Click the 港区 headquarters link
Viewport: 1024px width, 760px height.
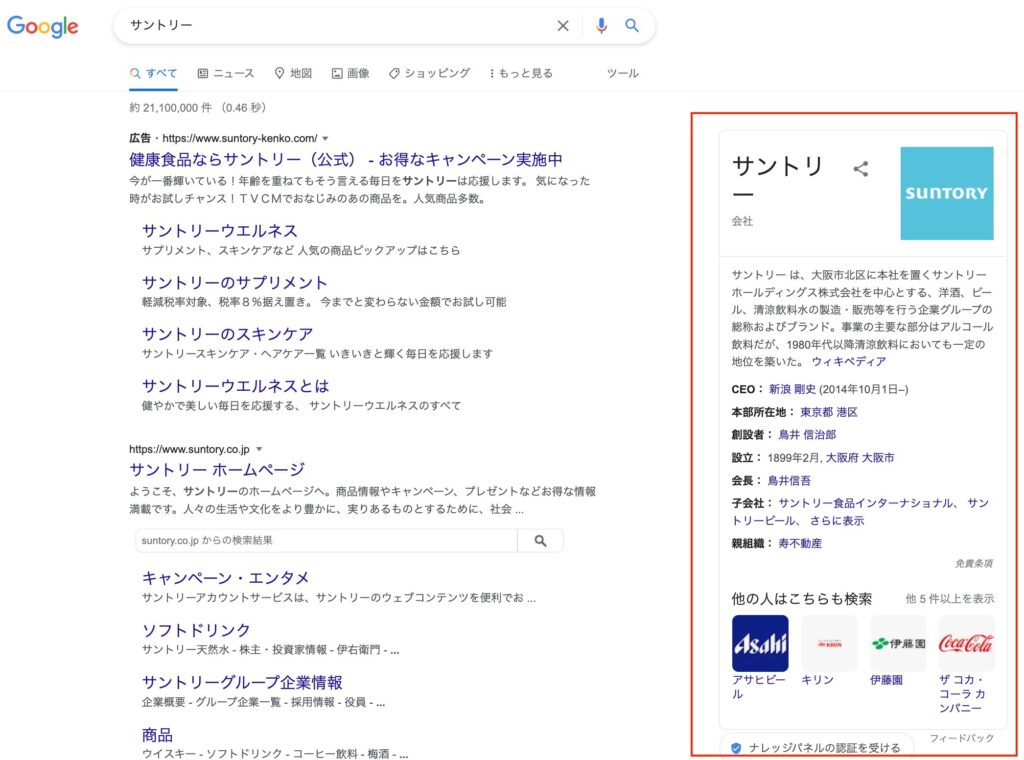click(847, 412)
